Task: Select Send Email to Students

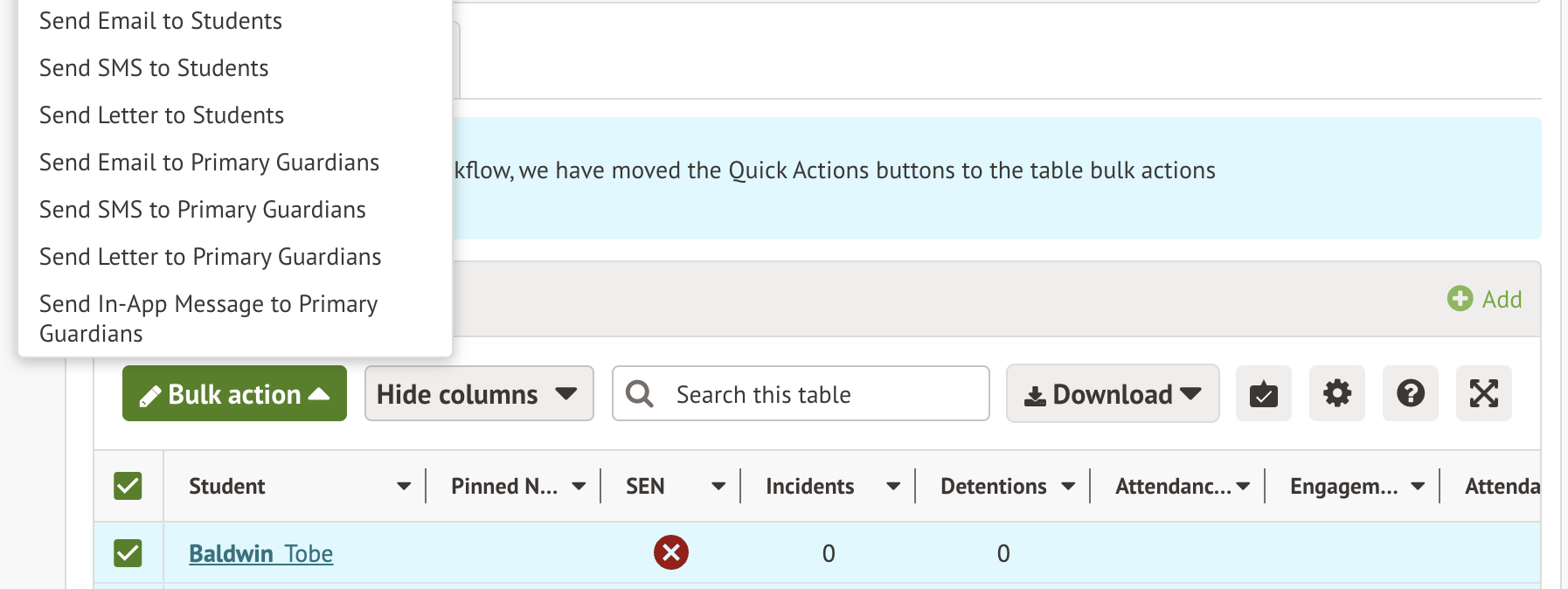Action: click(161, 21)
